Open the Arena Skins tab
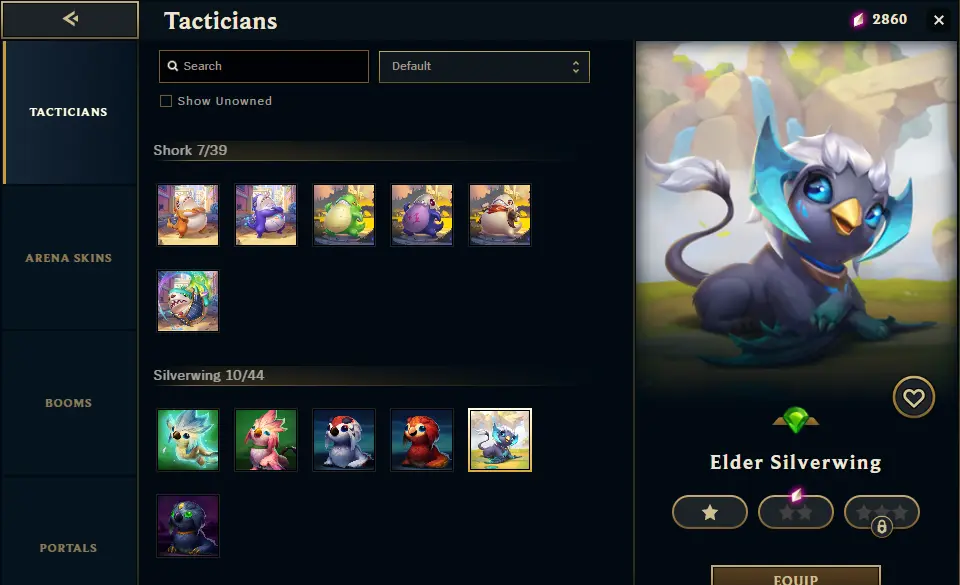This screenshot has height=585, width=960. 69,258
